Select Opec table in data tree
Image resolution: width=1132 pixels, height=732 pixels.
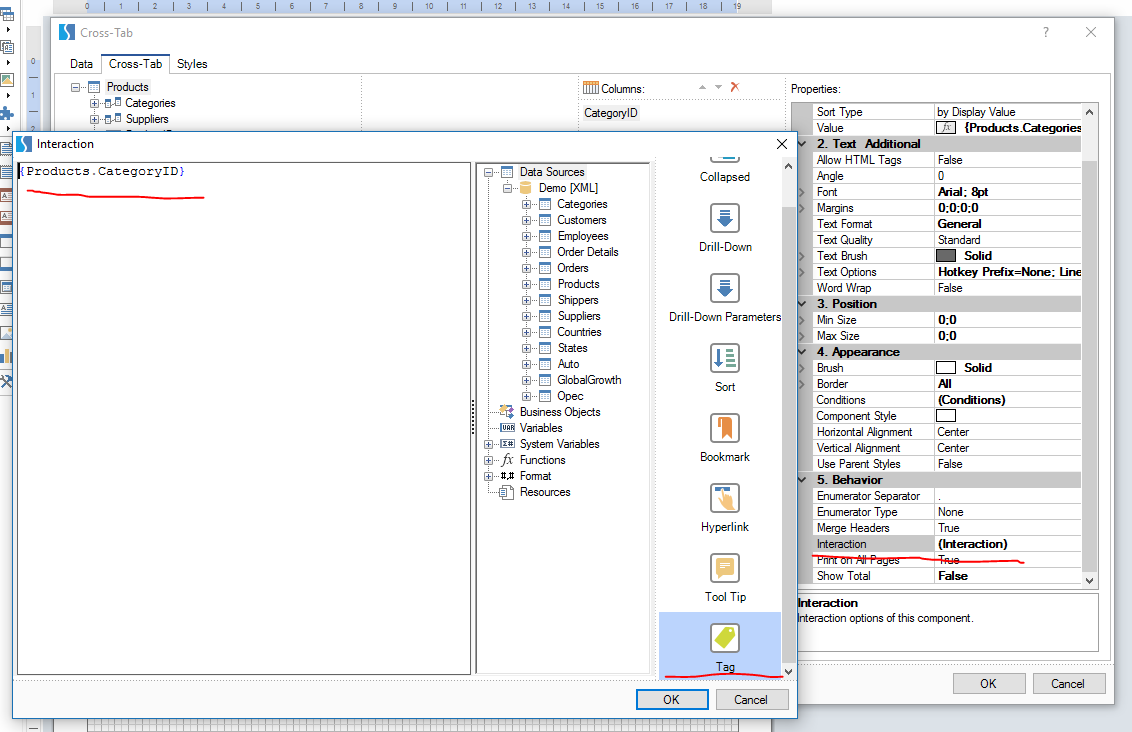[x=570, y=396]
